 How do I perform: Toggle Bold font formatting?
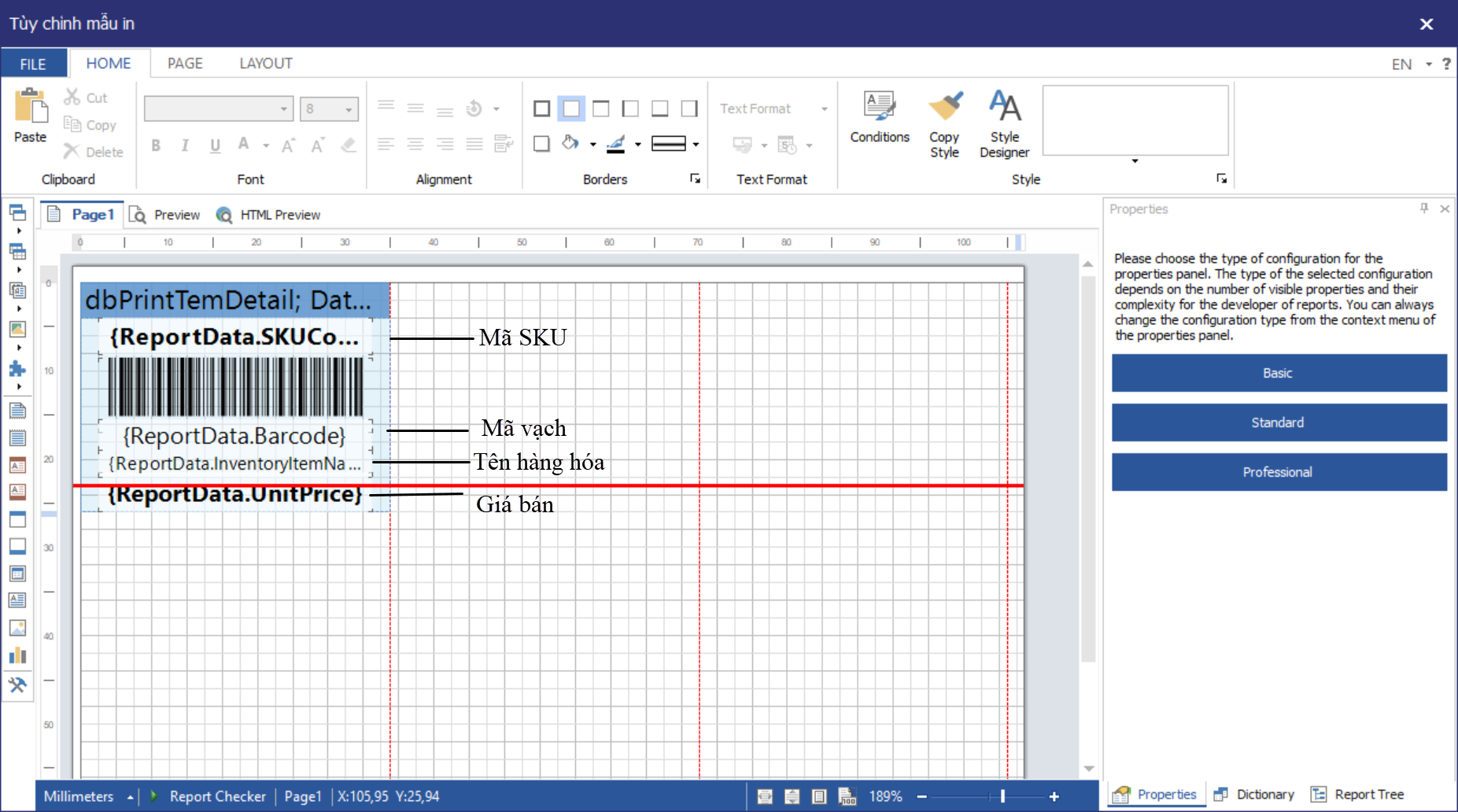click(156, 146)
